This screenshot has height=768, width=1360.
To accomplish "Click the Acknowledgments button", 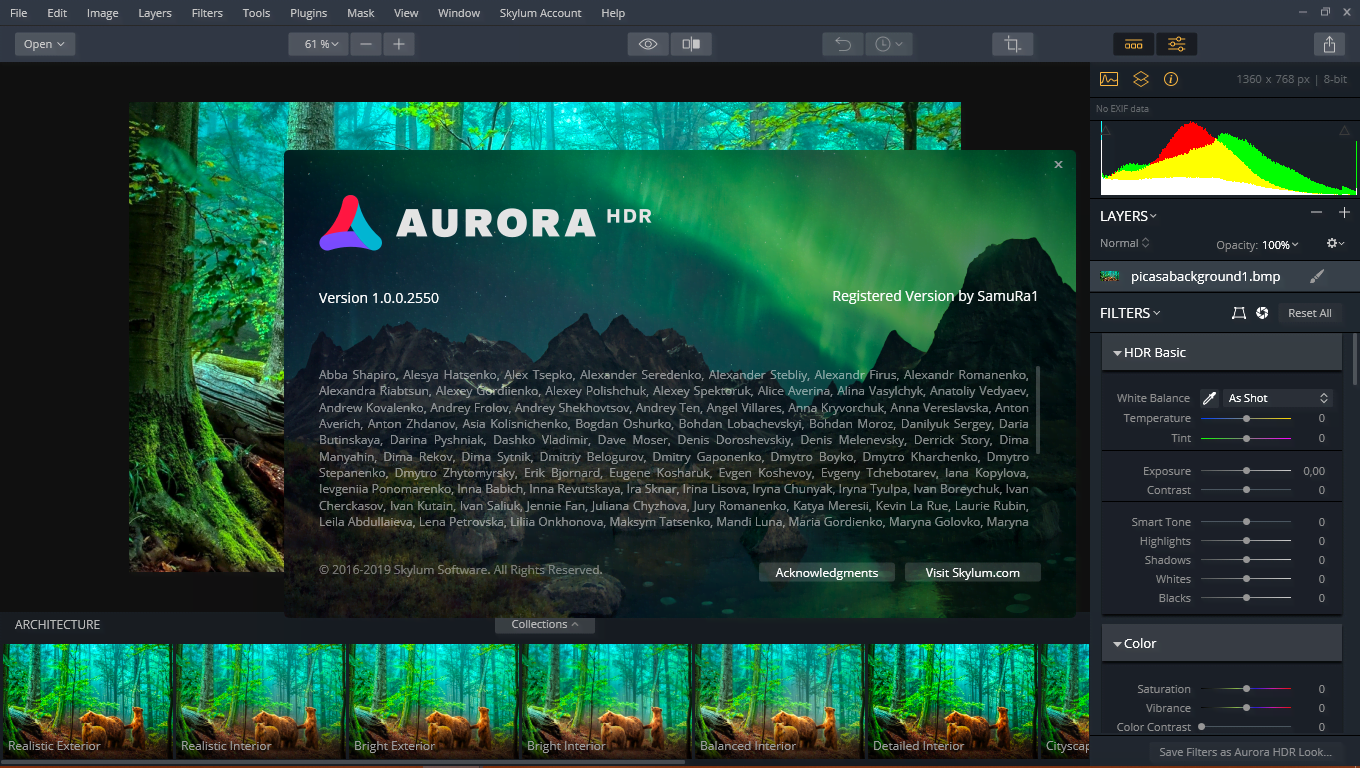I will [x=827, y=572].
